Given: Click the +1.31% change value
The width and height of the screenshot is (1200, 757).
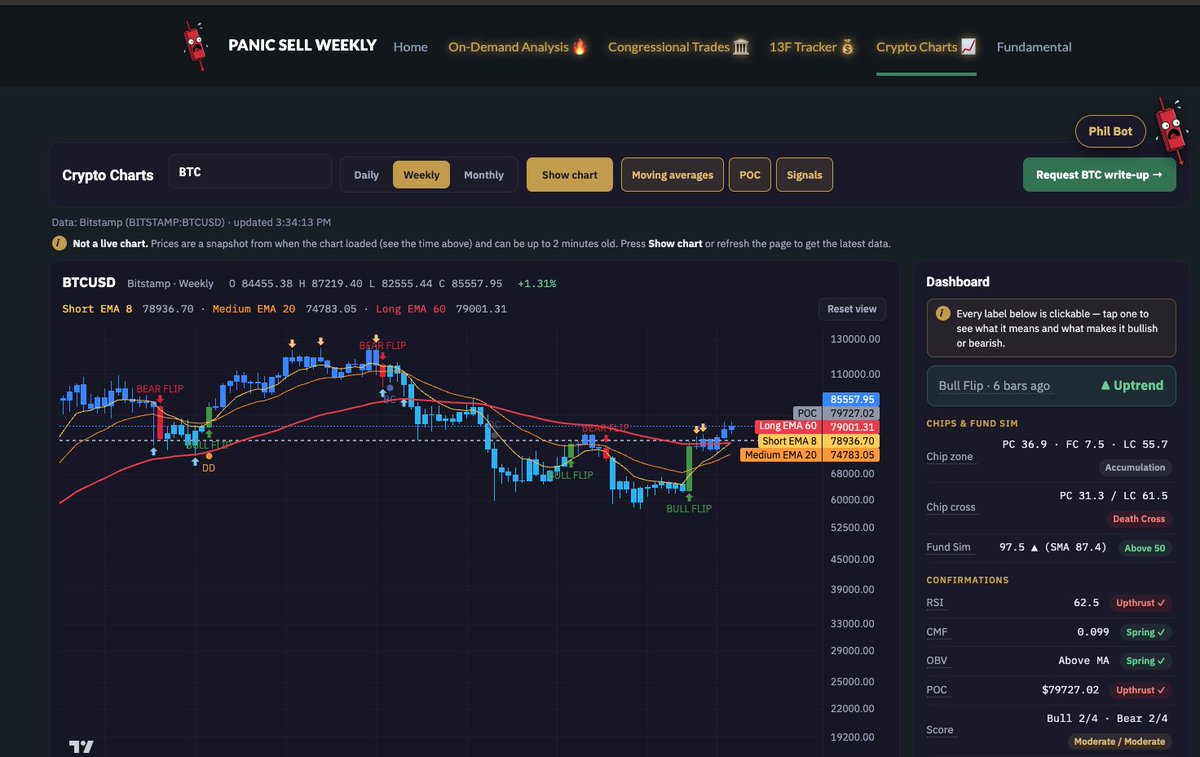Looking at the screenshot, I should click(536, 284).
